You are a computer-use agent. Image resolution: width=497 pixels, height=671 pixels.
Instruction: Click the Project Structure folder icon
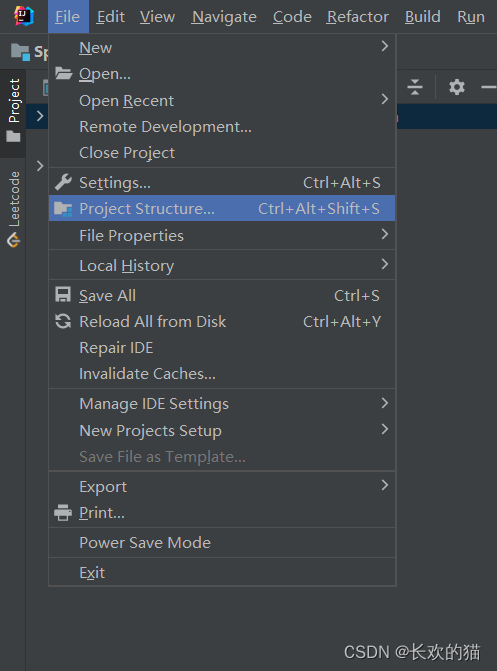coord(63,208)
